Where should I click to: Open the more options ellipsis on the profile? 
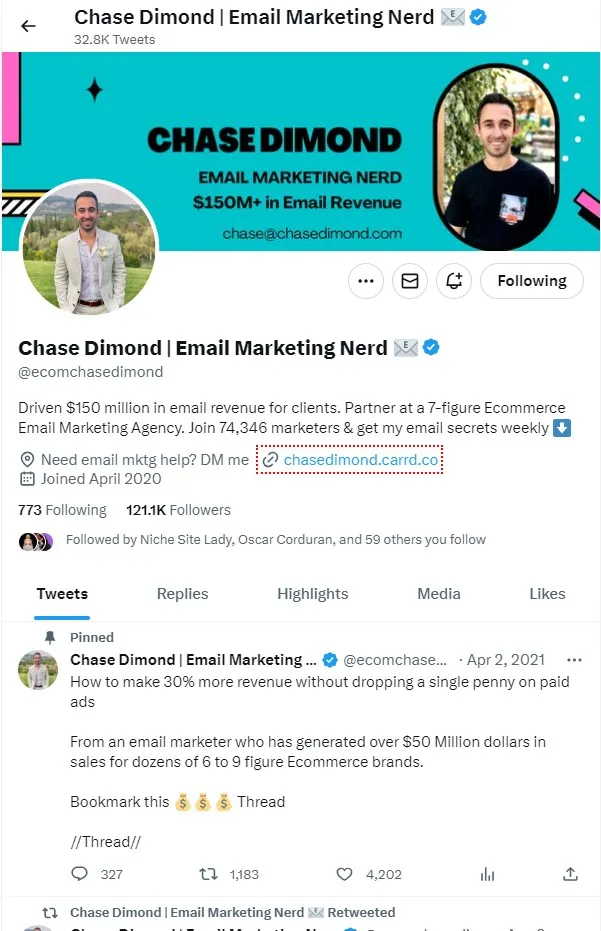tap(365, 281)
